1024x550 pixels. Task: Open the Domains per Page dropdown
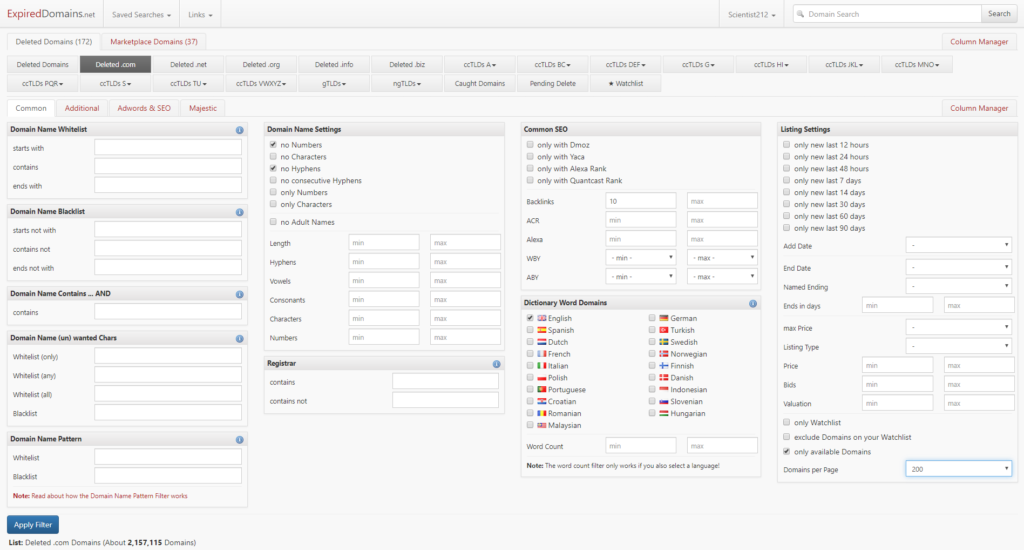[959, 468]
